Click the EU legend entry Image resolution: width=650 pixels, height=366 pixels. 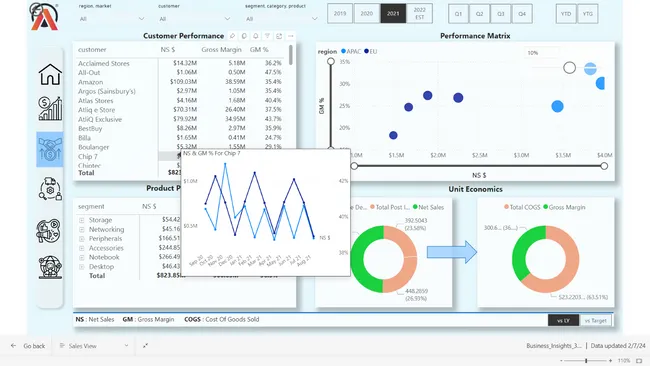pos(371,51)
